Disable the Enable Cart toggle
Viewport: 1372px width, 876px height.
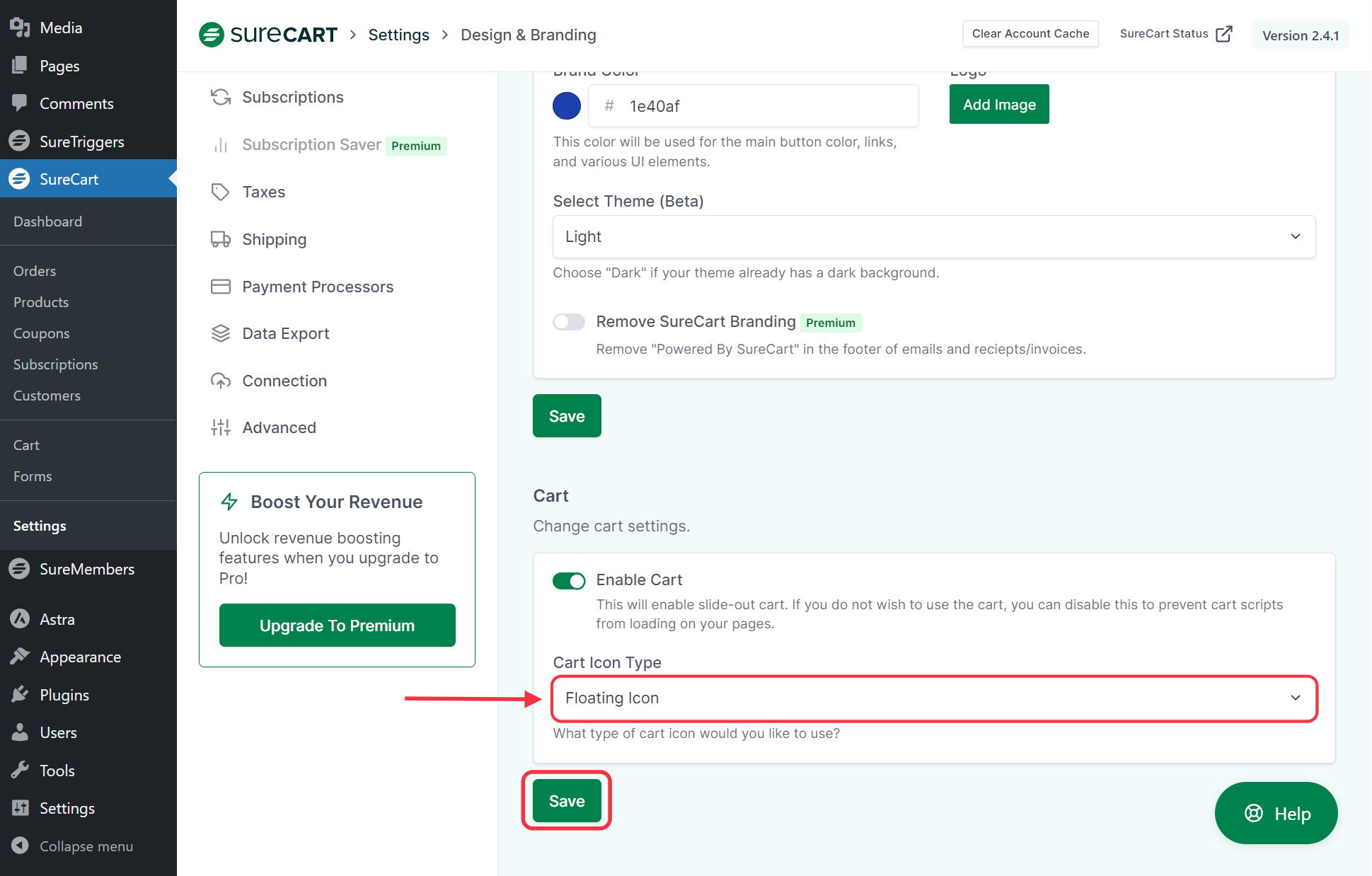569,580
